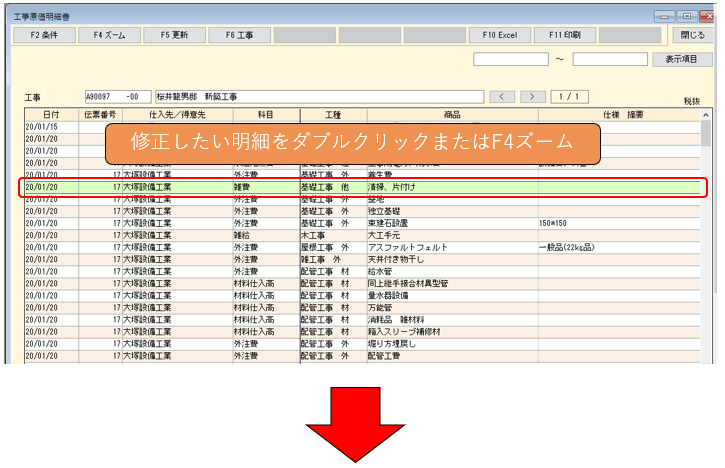This screenshot has width=725, height=468.
Task: Click the 雑費 account cell
Action: [266, 187]
